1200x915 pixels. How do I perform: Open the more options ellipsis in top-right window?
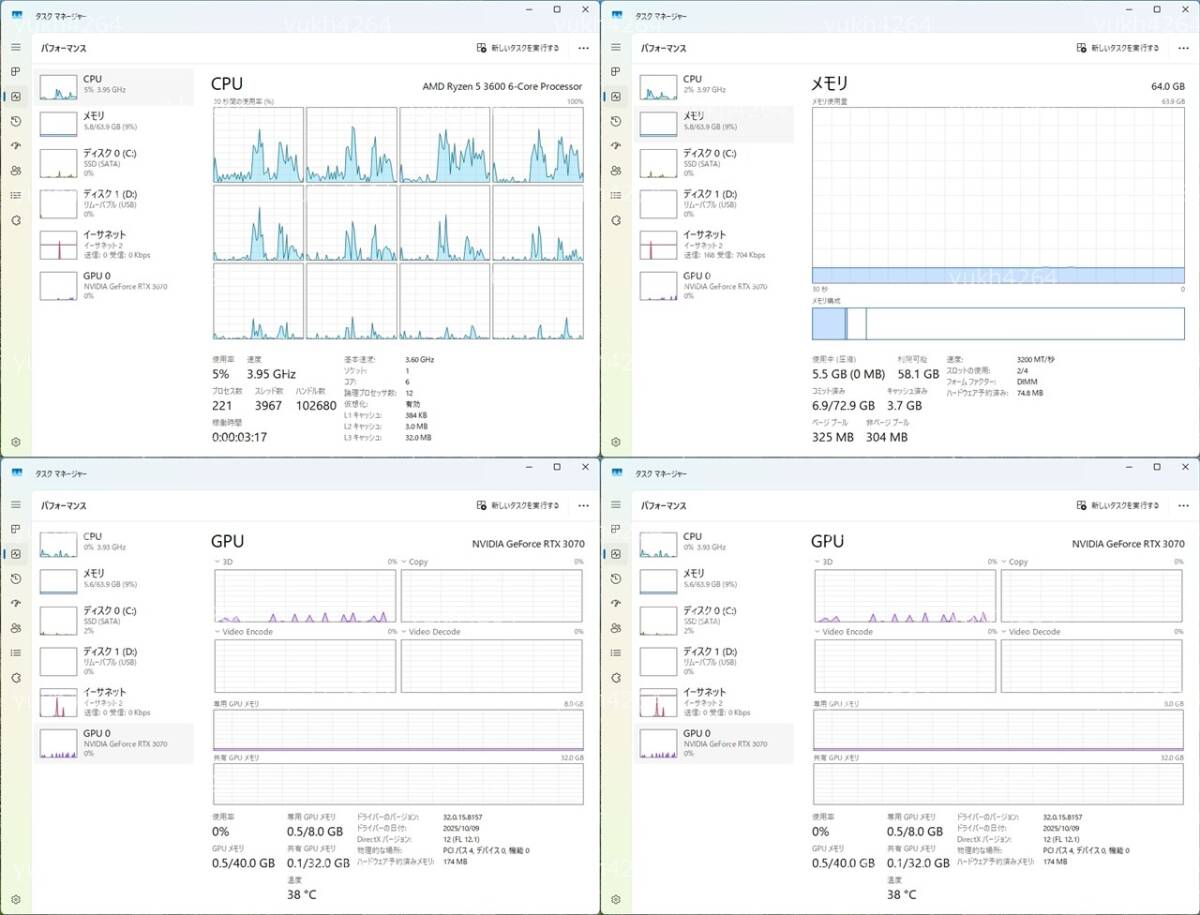coord(1183,47)
